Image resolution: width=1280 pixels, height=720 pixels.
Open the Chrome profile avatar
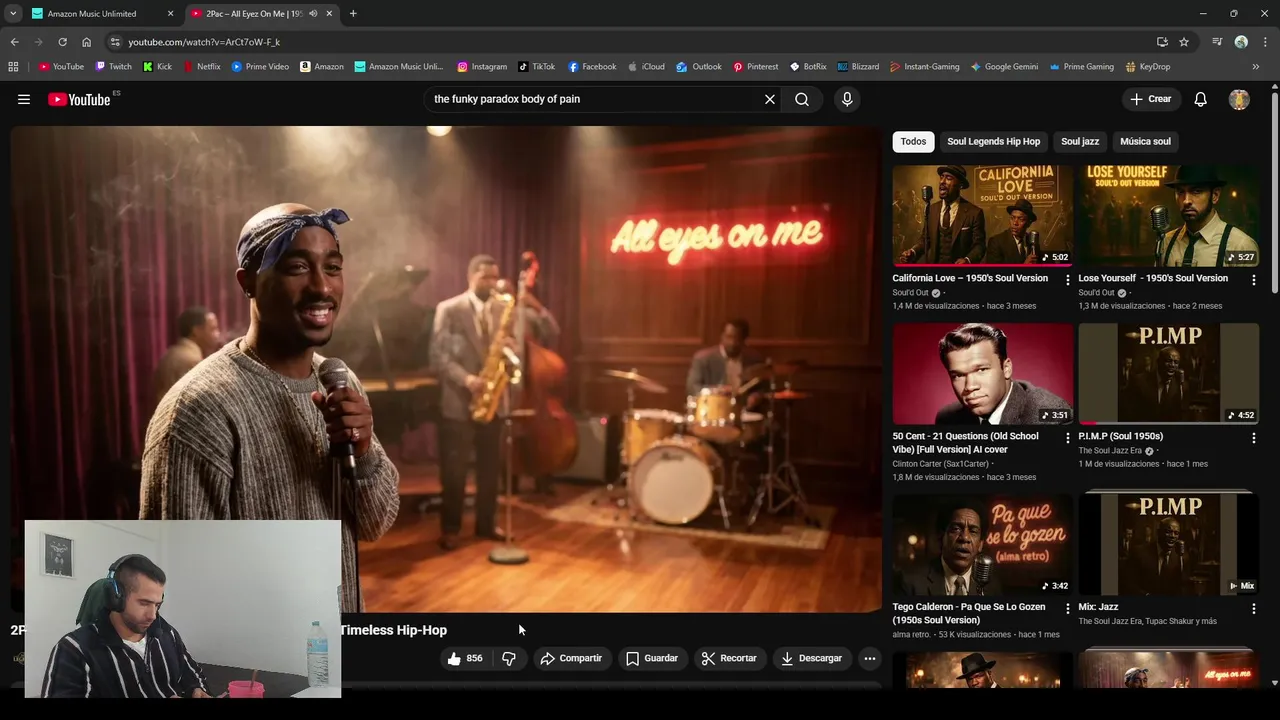coord(1241,42)
